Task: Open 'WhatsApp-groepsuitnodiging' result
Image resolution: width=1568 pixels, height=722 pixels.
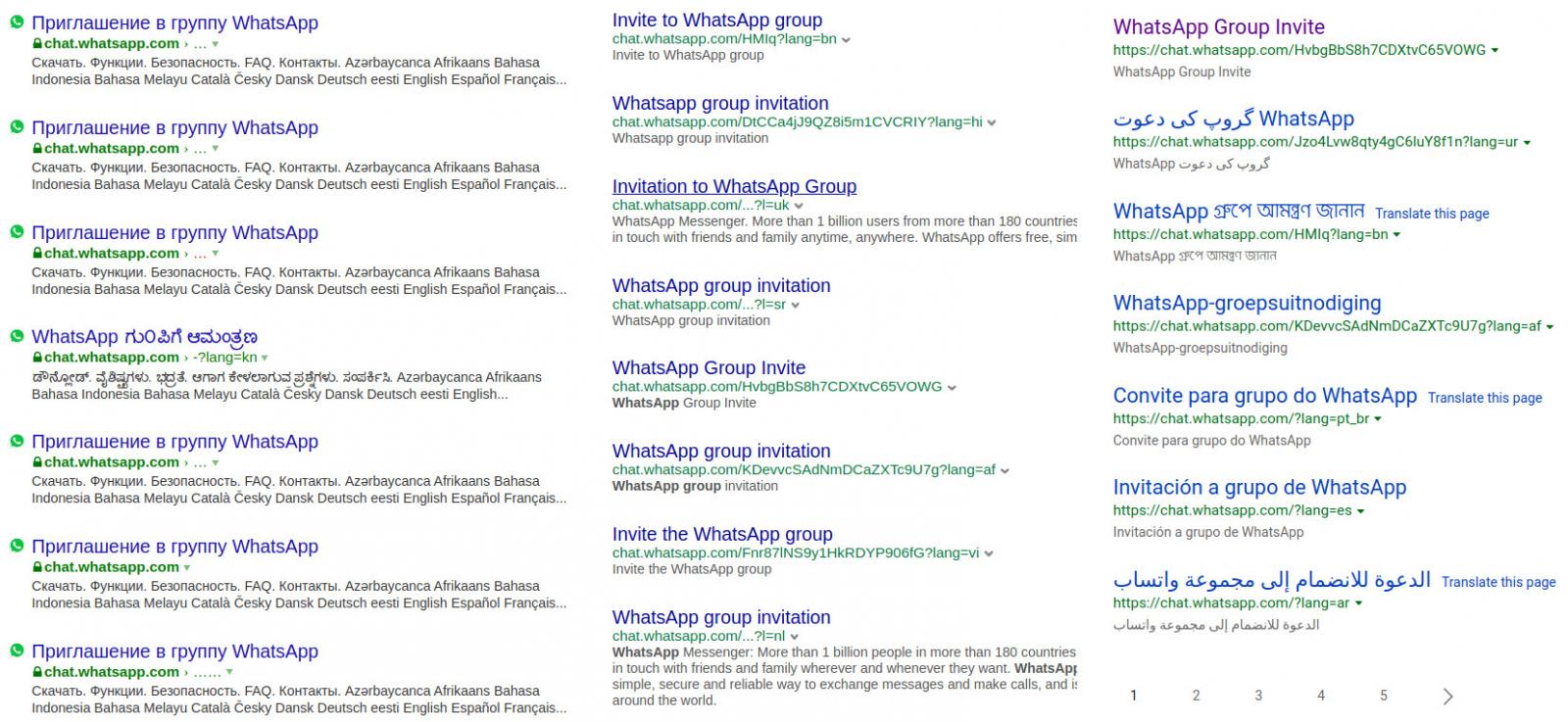Action: click(1248, 303)
